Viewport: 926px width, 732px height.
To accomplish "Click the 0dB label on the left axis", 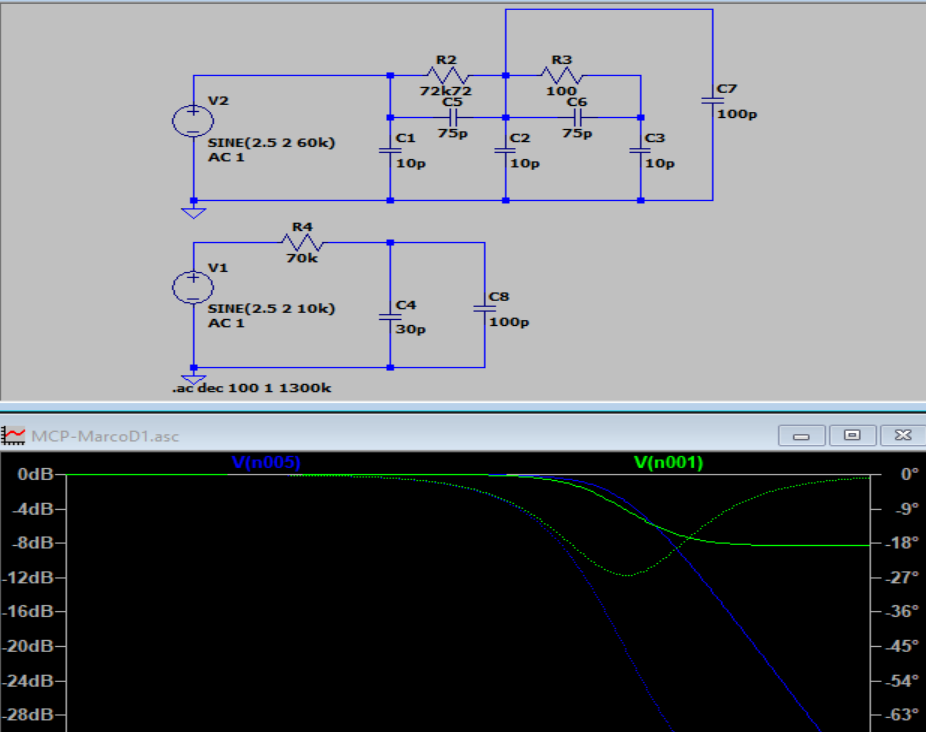I will point(37,475).
